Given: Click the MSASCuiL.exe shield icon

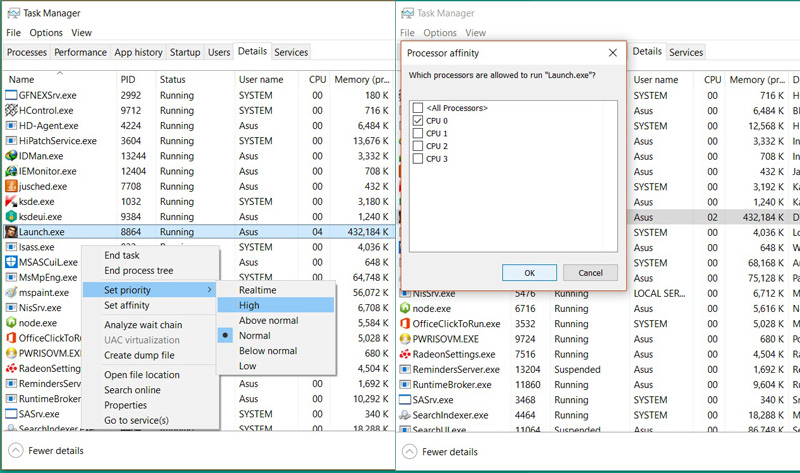Looking at the screenshot, I should [11, 262].
